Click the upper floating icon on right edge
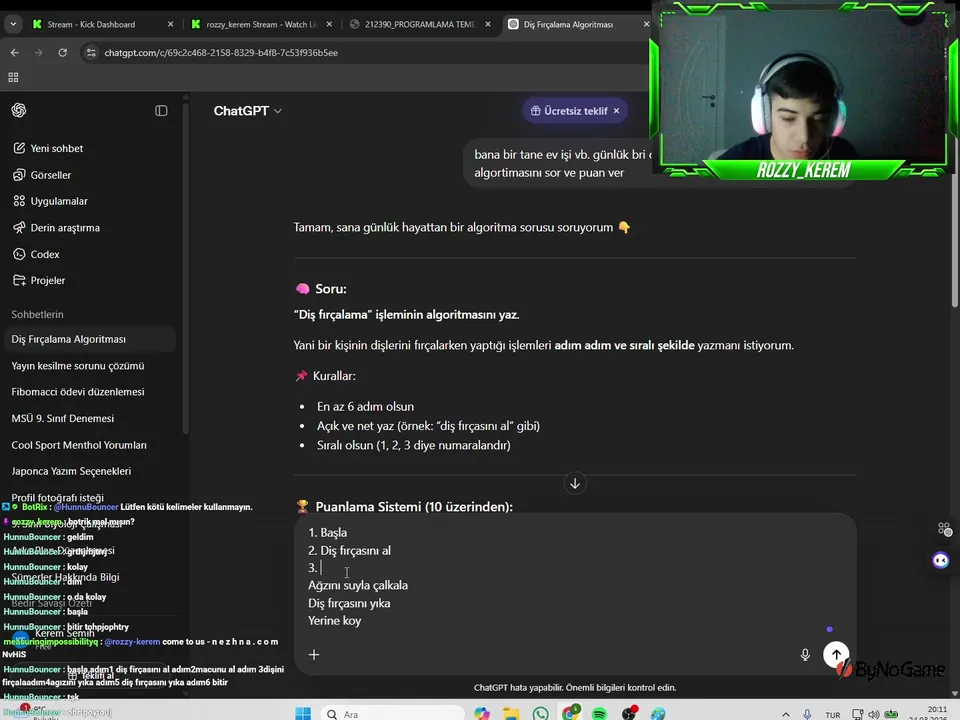 click(x=945, y=529)
